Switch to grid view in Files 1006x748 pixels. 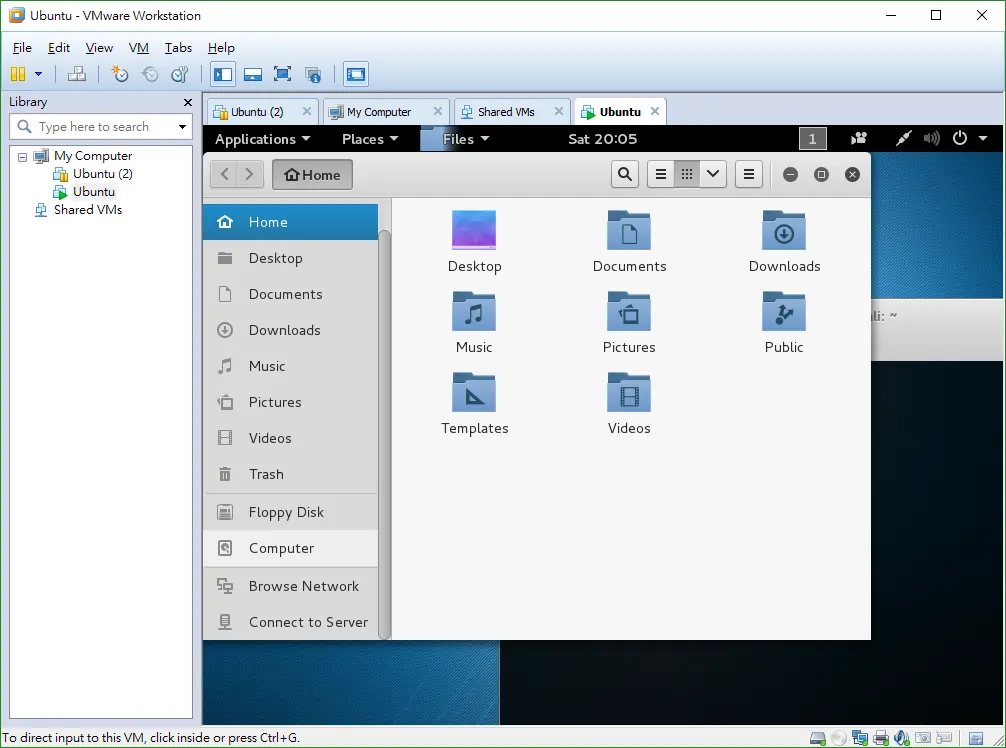pyautogui.click(x=686, y=174)
